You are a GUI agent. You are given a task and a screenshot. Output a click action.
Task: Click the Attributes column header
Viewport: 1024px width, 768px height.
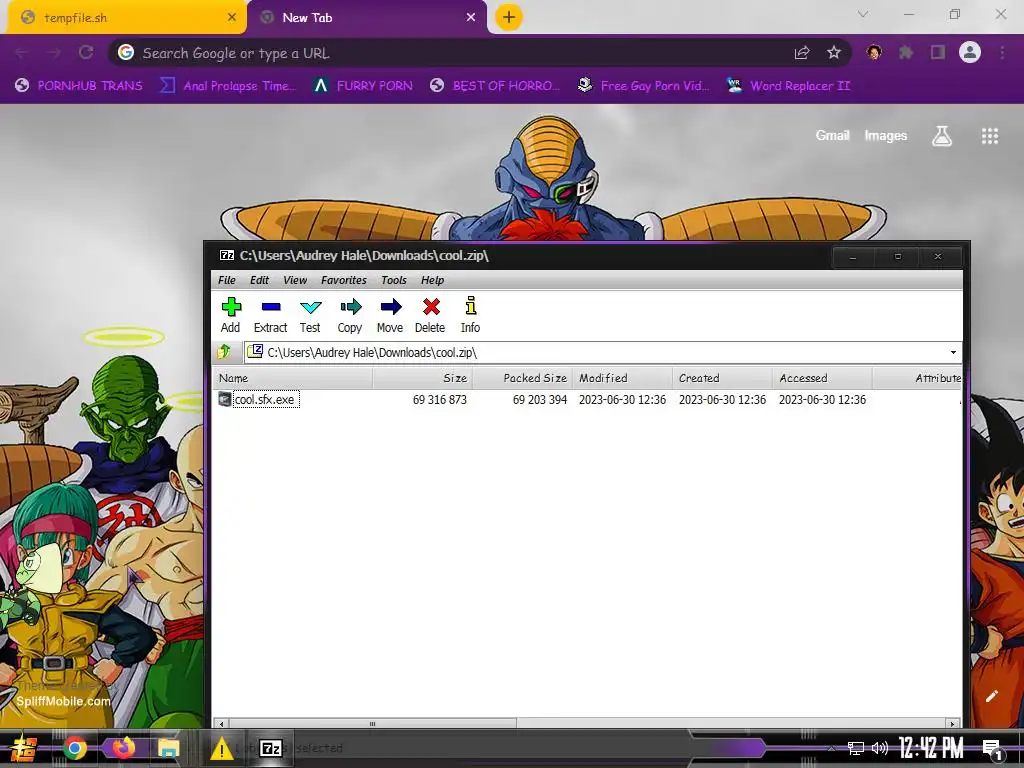(x=917, y=378)
